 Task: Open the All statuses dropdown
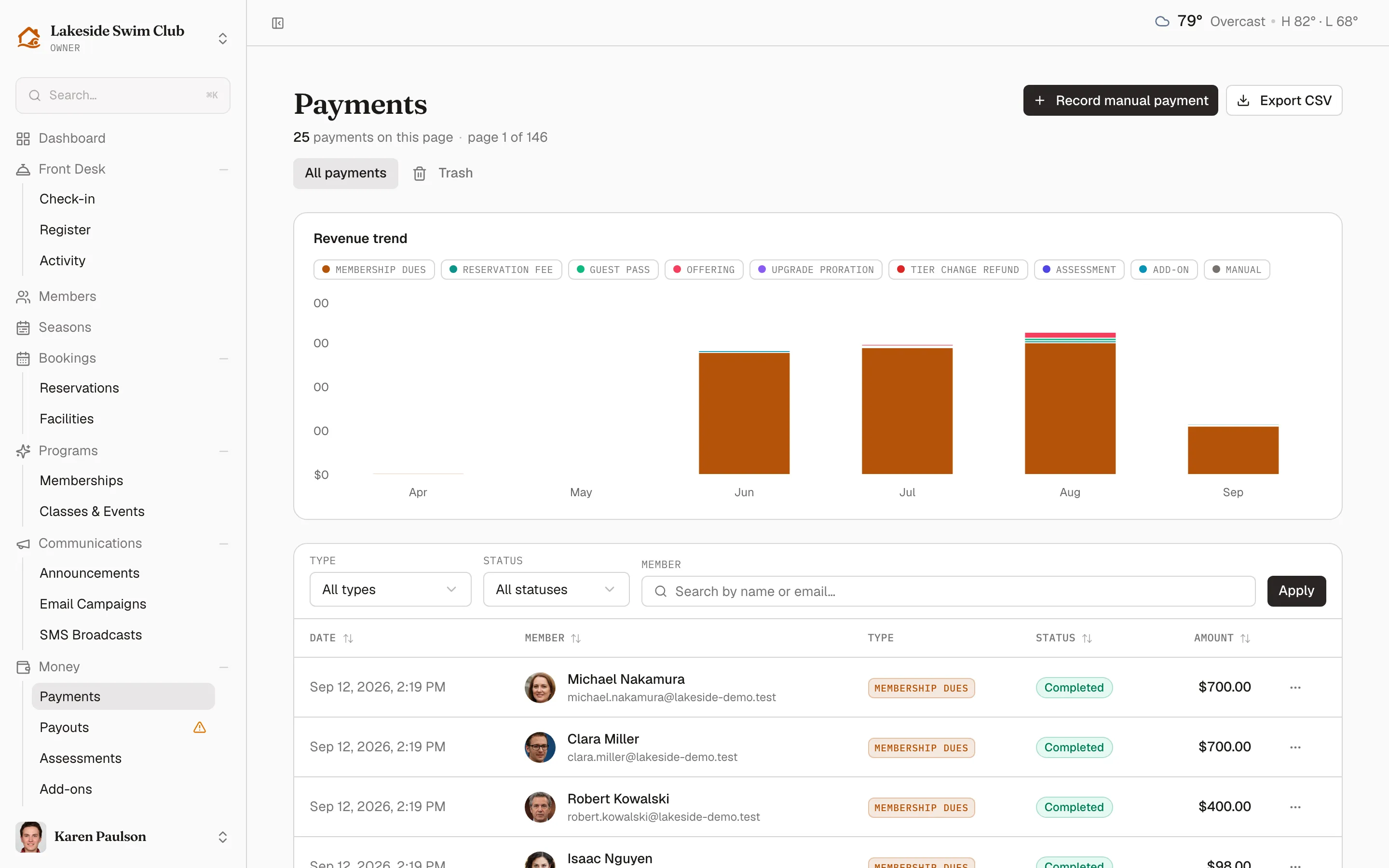(556, 590)
